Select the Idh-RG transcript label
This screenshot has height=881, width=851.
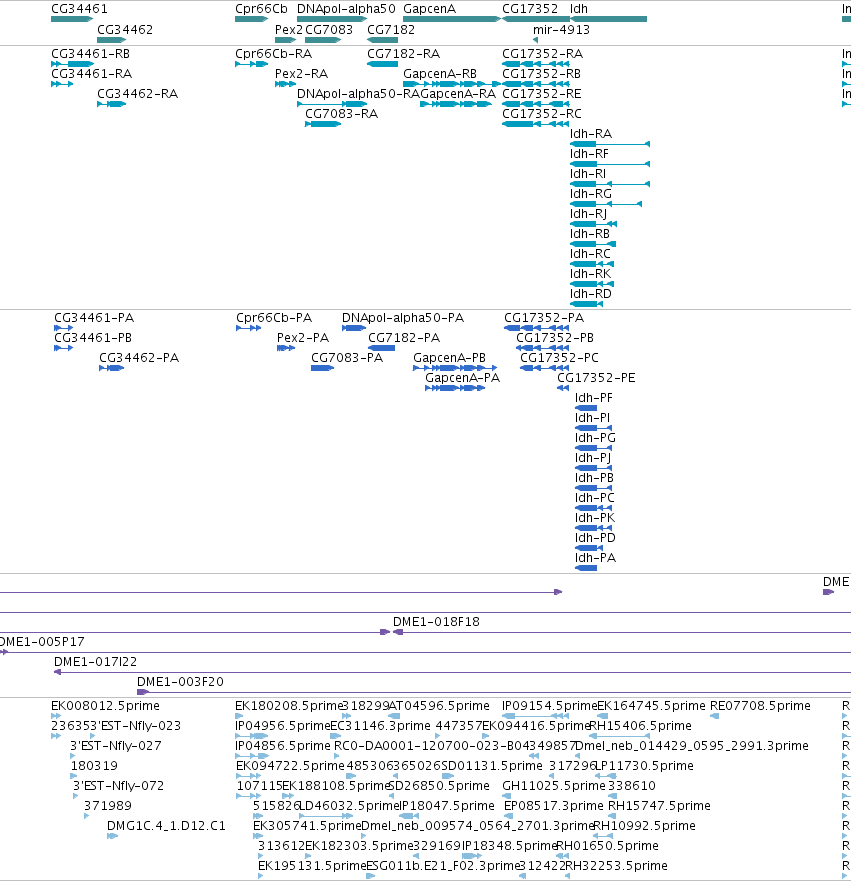click(591, 194)
